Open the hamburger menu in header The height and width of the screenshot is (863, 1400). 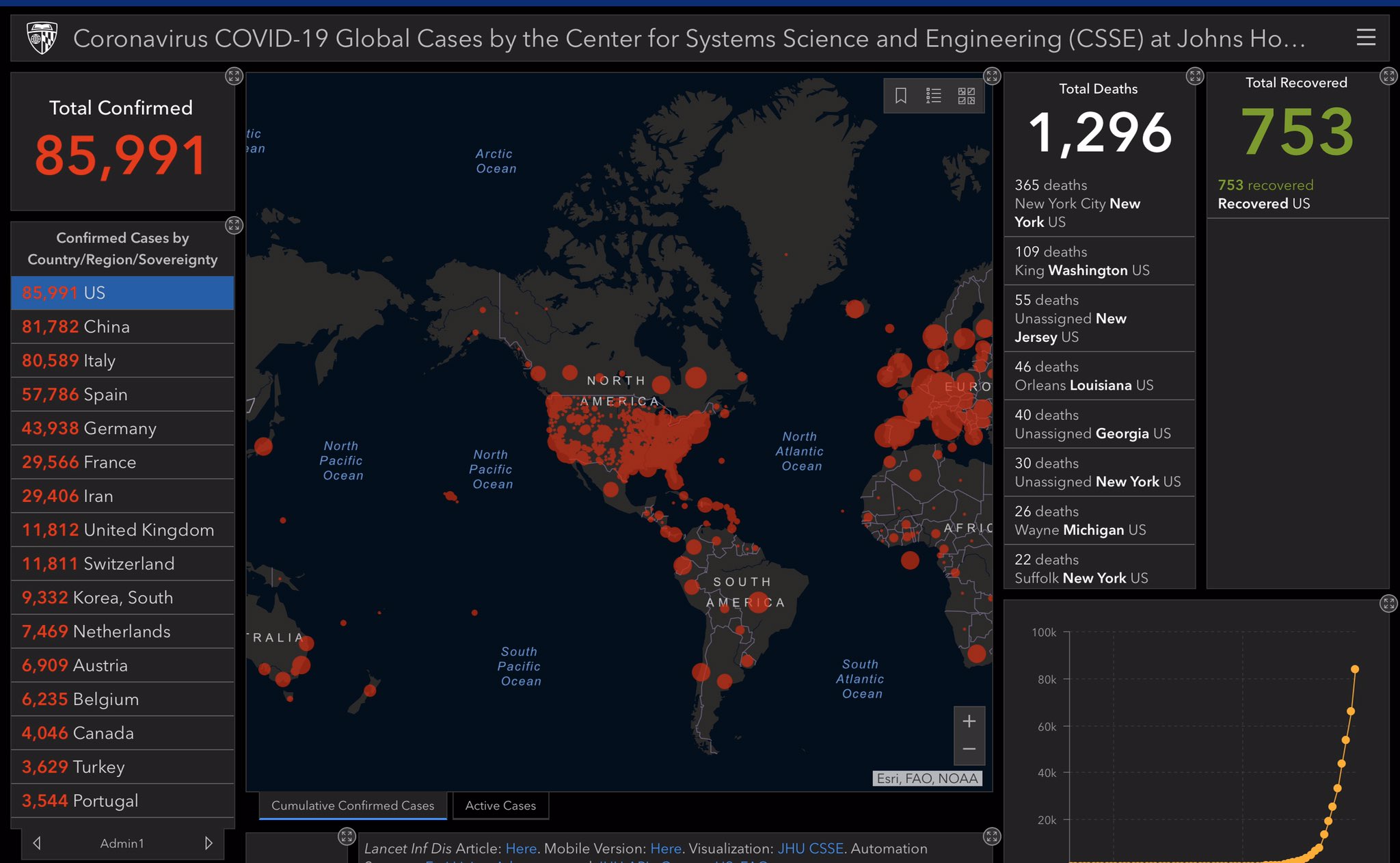pos(1366,38)
